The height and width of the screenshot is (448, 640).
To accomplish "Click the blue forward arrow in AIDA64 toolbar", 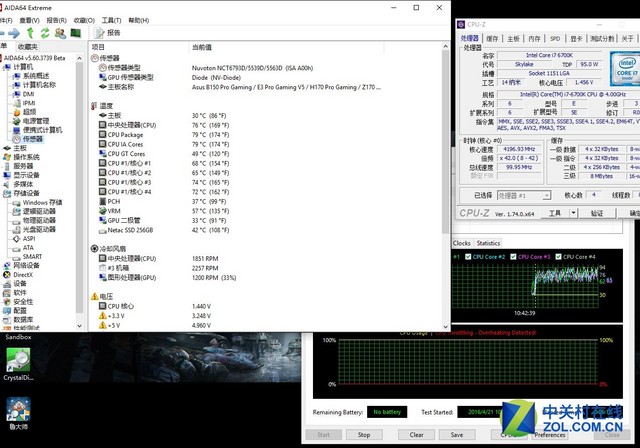I will [14, 33].
